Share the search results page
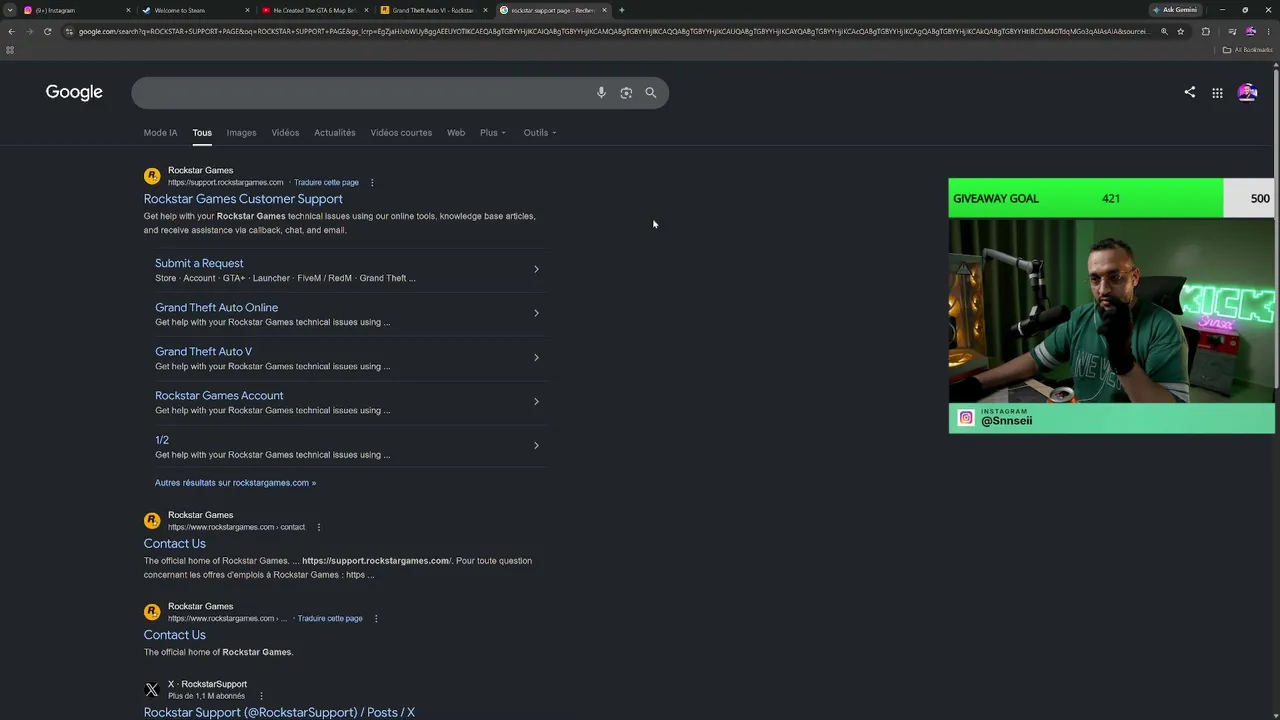 point(1190,92)
